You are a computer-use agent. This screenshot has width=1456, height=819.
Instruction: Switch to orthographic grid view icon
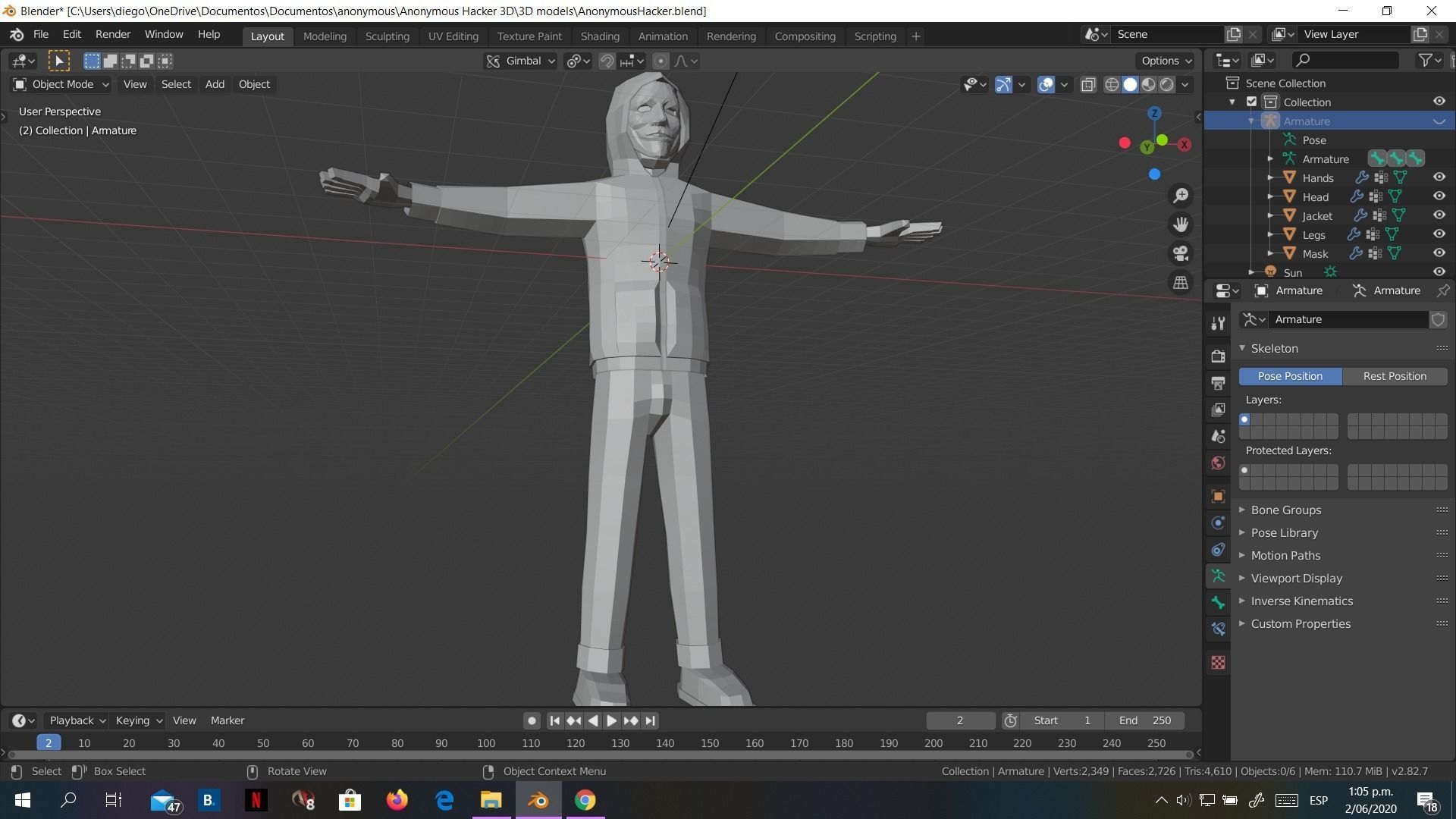tap(1181, 283)
